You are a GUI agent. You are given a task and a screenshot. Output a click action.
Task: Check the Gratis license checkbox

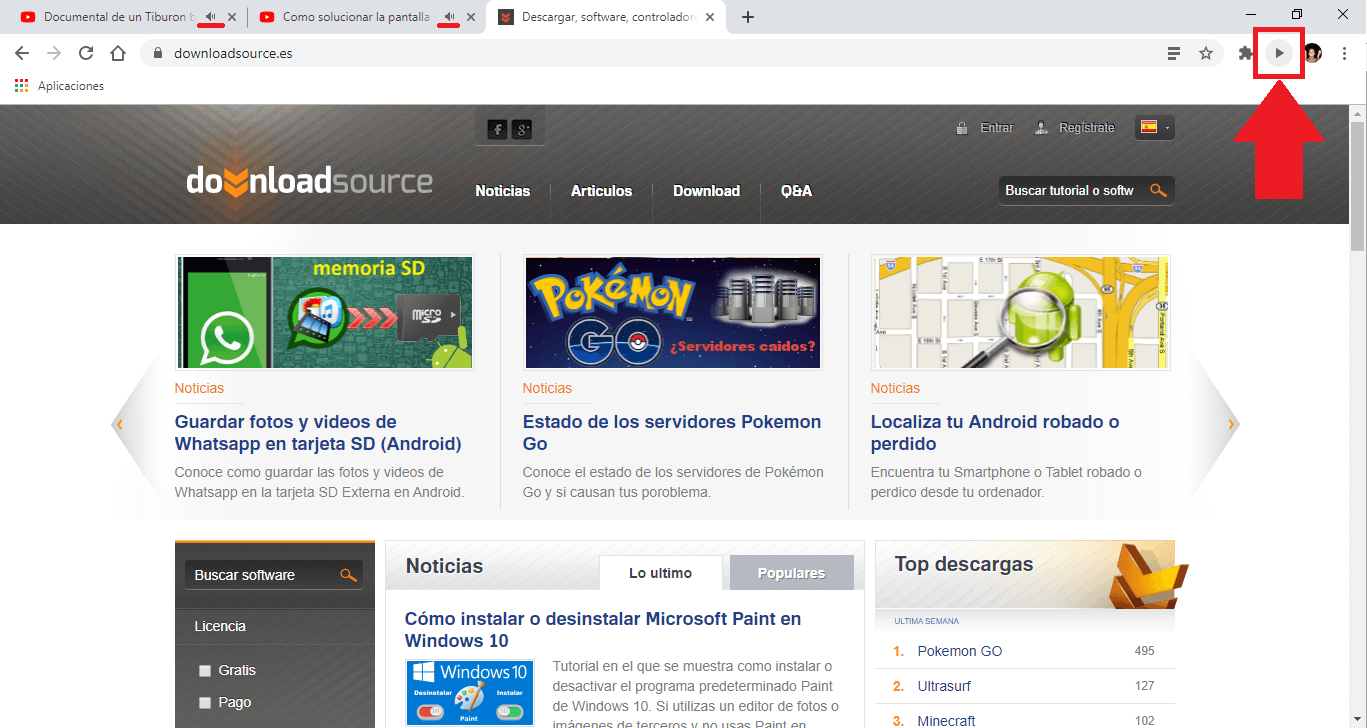tap(205, 671)
